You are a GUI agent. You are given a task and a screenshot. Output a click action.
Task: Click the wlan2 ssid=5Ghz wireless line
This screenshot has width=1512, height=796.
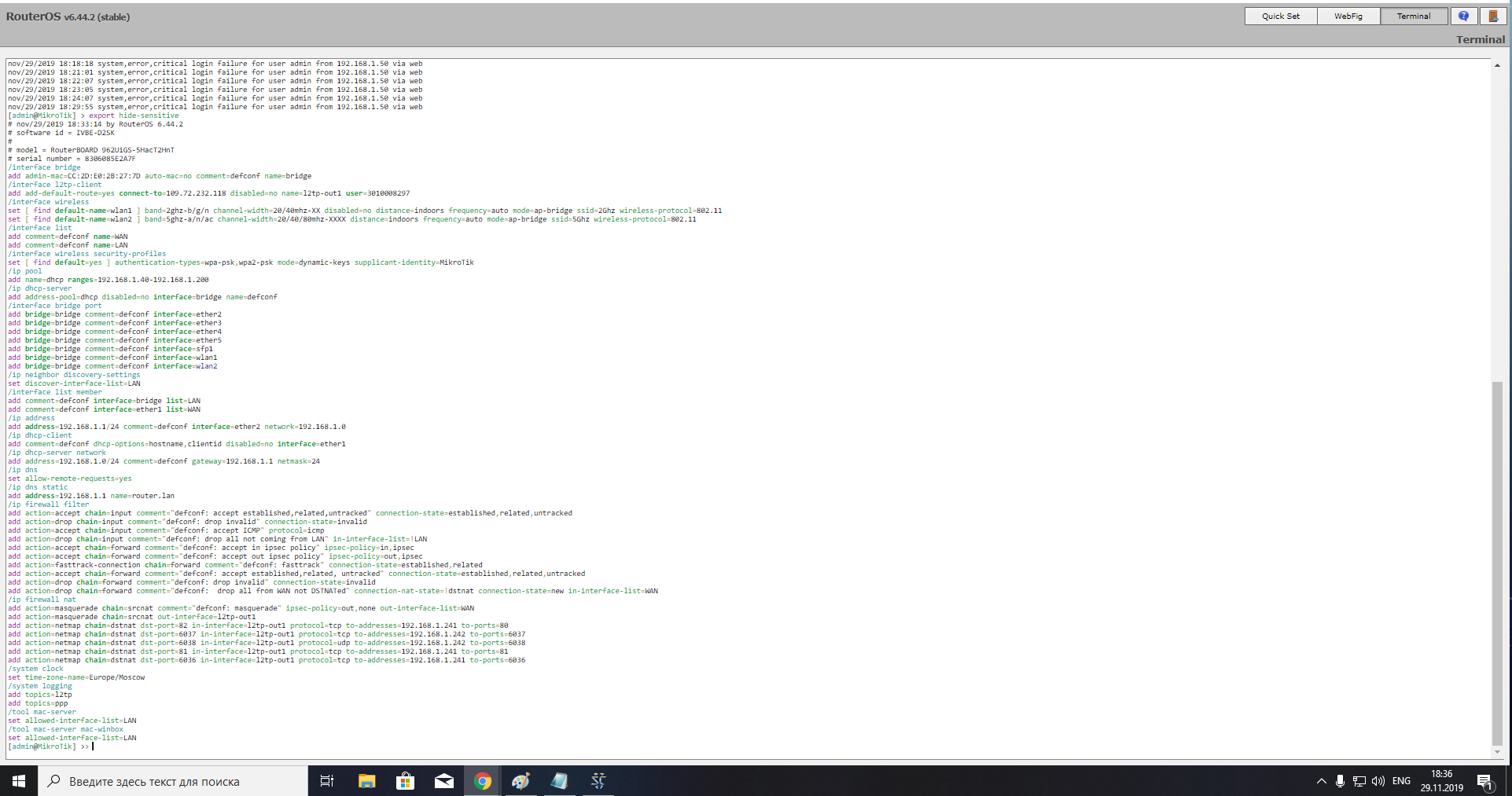(x=352, y=219)
